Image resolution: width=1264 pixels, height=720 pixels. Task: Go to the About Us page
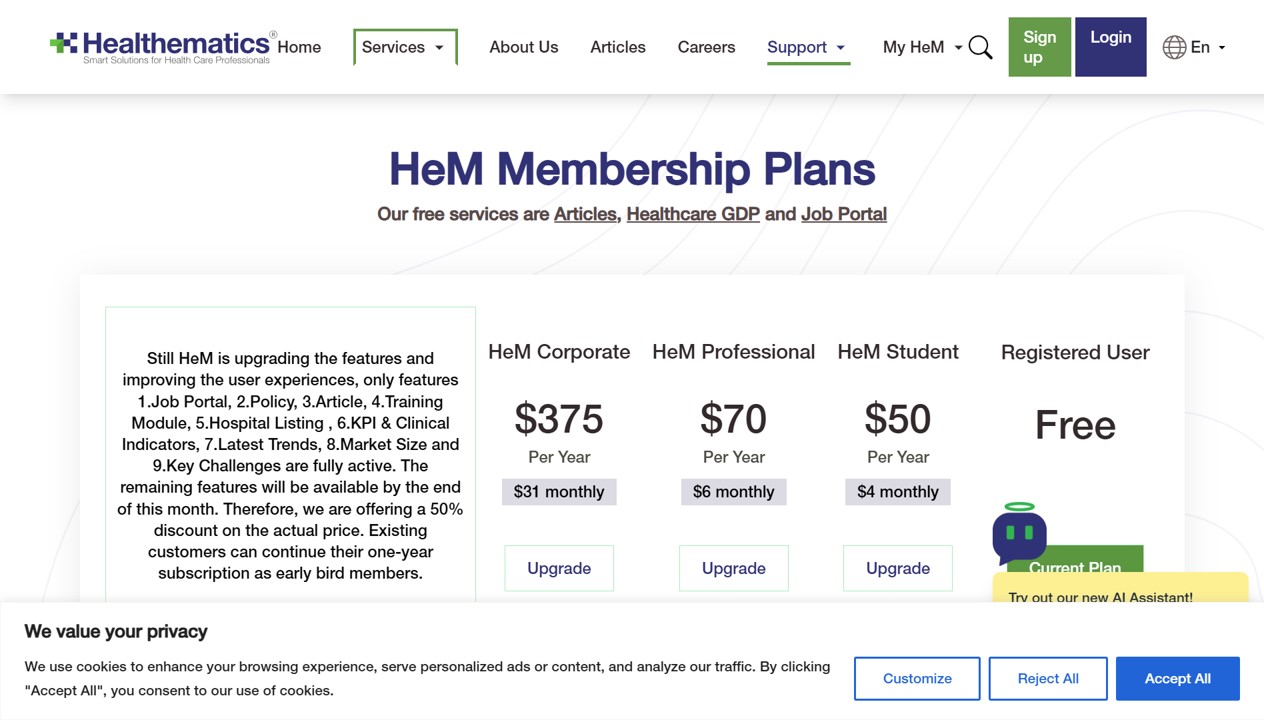coord(524,47)
